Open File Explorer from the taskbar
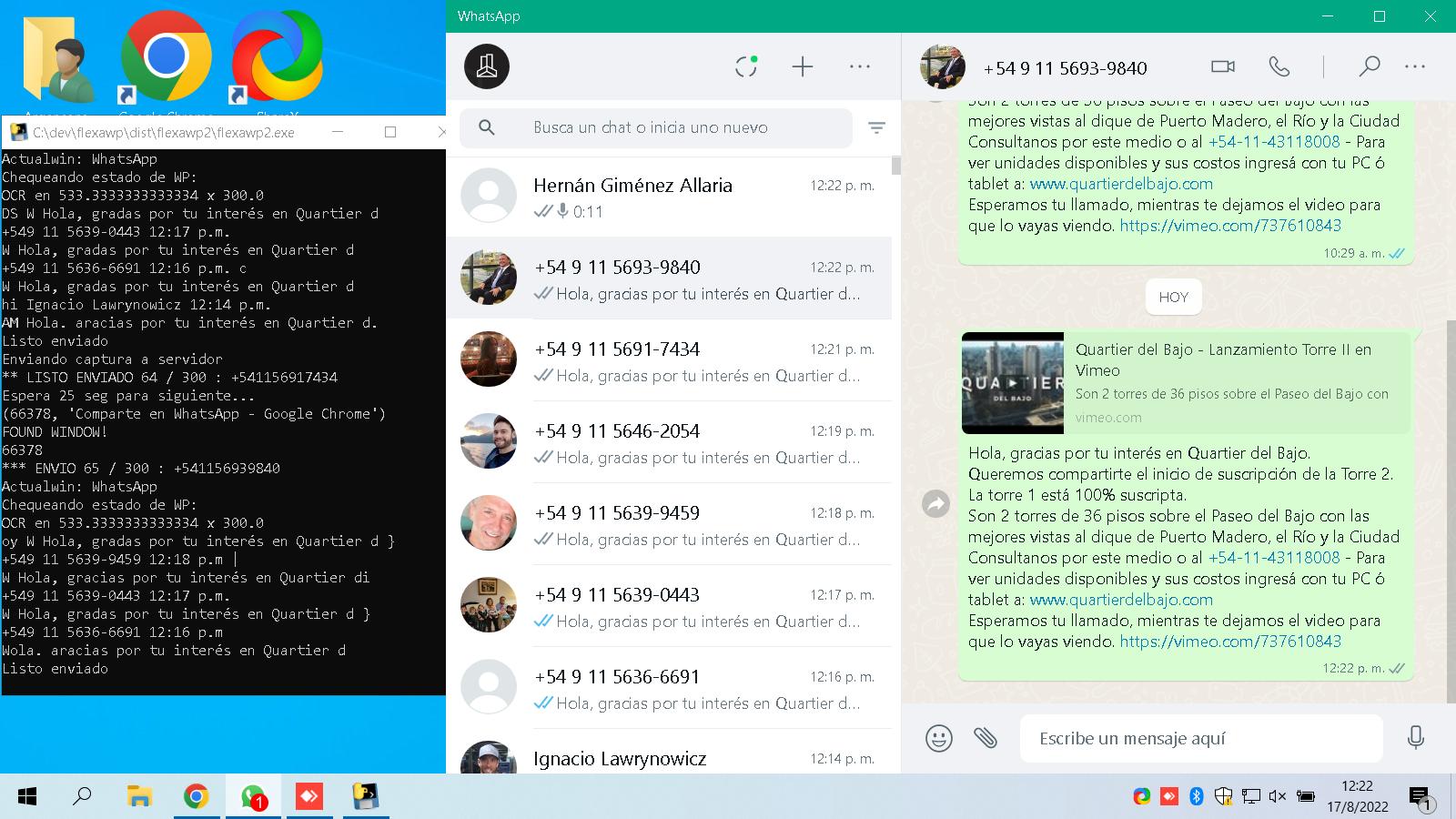This screenshot has height=819, width=1456. [138, 797]
